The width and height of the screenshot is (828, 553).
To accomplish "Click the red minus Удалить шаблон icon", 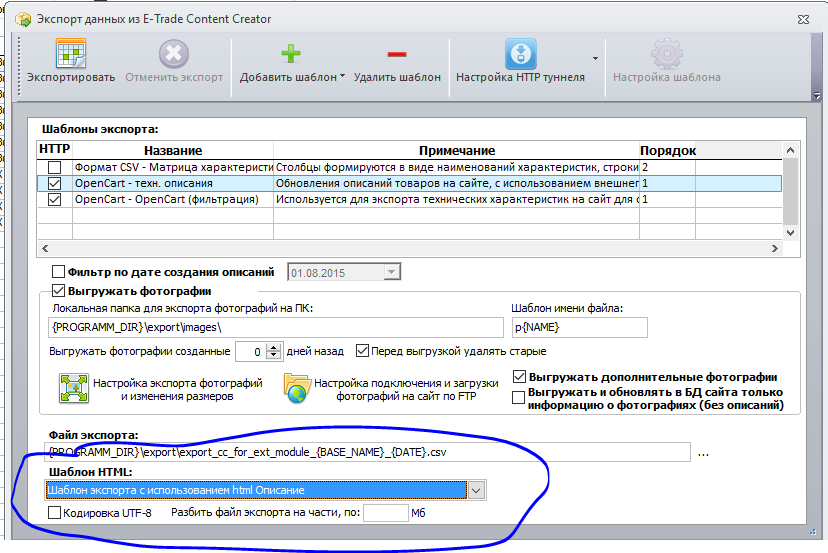I will tap(397, 54).
